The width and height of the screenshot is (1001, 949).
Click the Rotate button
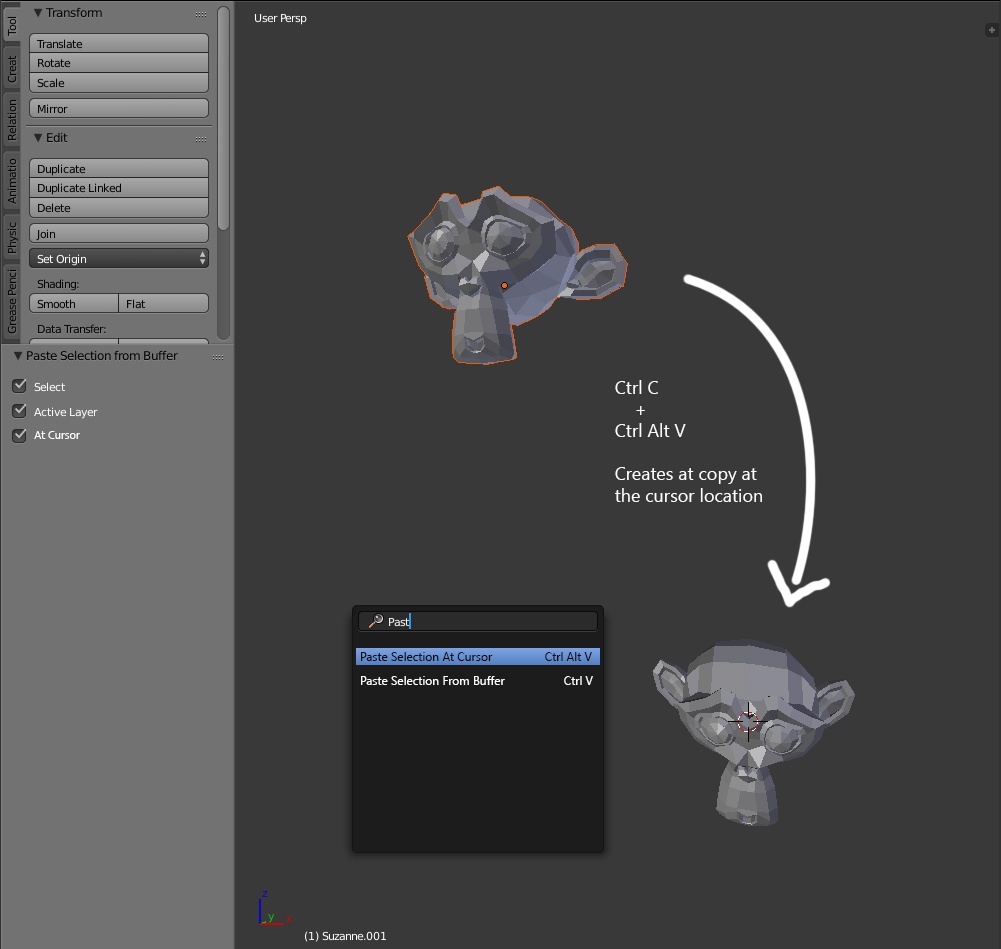point(119,63)
